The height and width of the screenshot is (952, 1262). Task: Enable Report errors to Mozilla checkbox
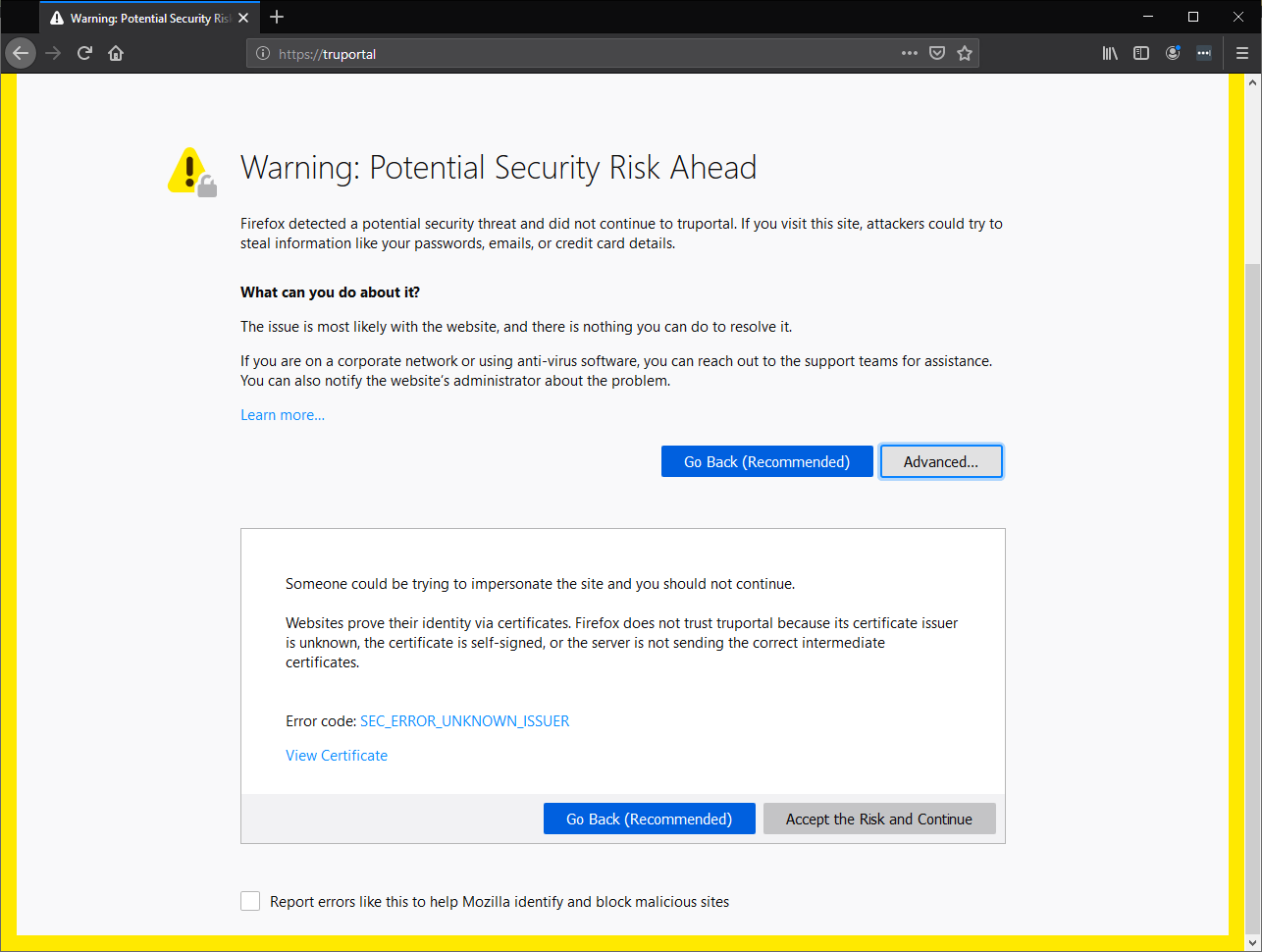(250, 901)
